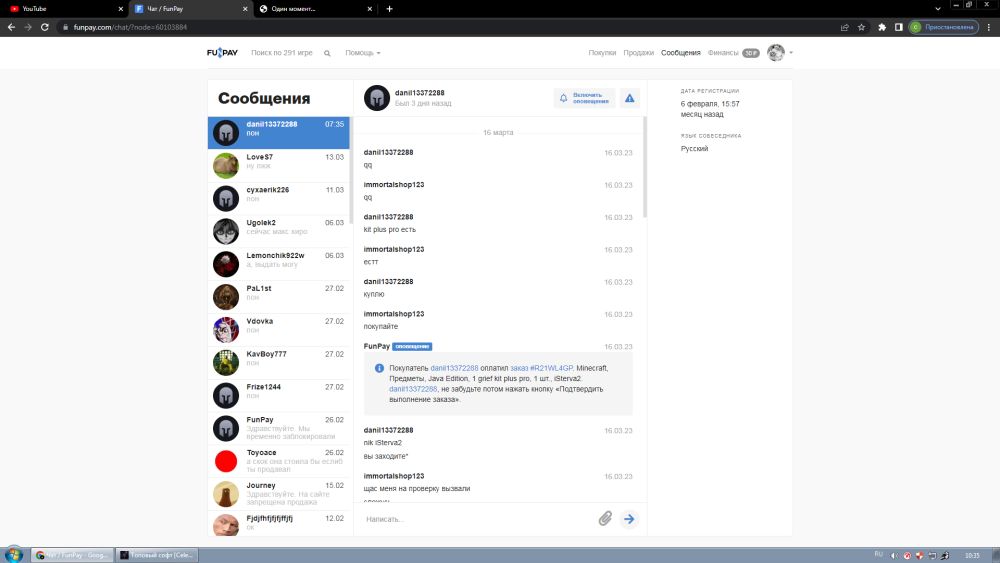This screenshot has height=563, width=1000.
Task: Open a new browser tab
Action: (x=390, y=9)
